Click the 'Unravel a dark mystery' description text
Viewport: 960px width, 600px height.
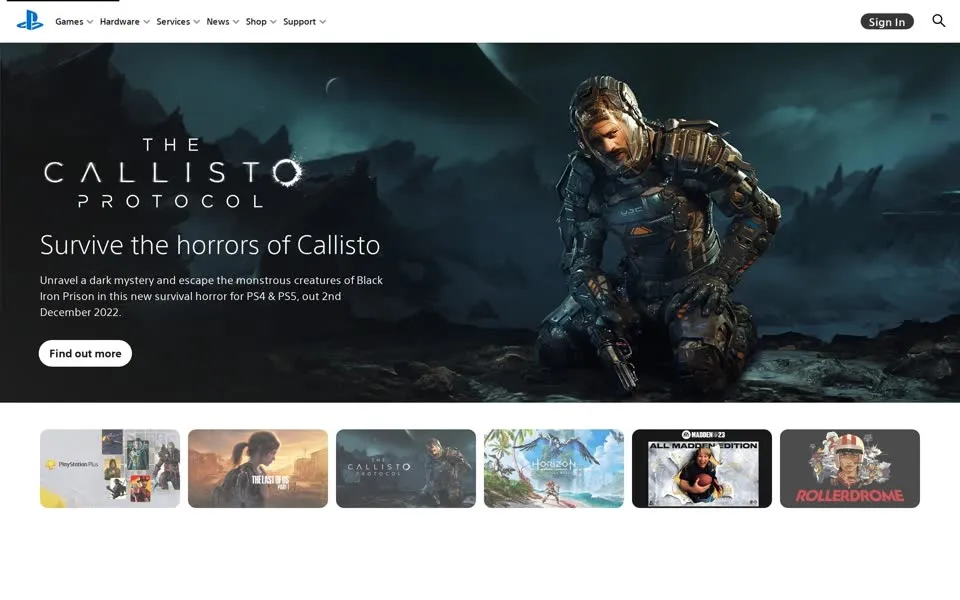click(x=211, y=296)
